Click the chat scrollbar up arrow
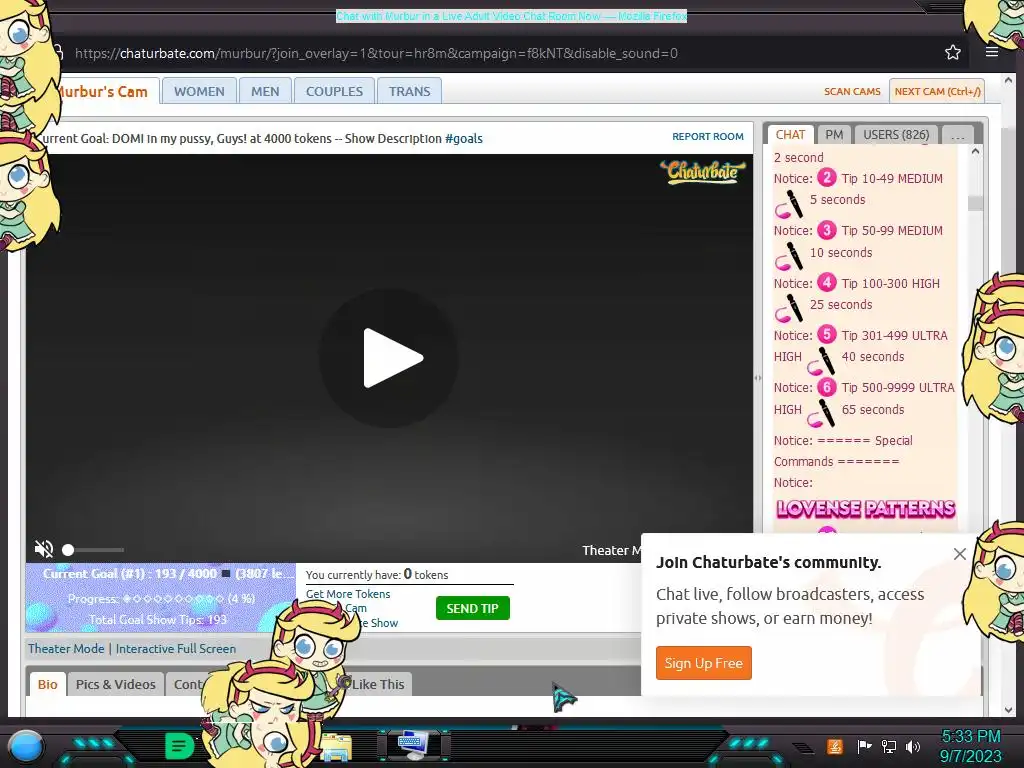Viewport: 1024px width, 768px height. pos(975,152)
